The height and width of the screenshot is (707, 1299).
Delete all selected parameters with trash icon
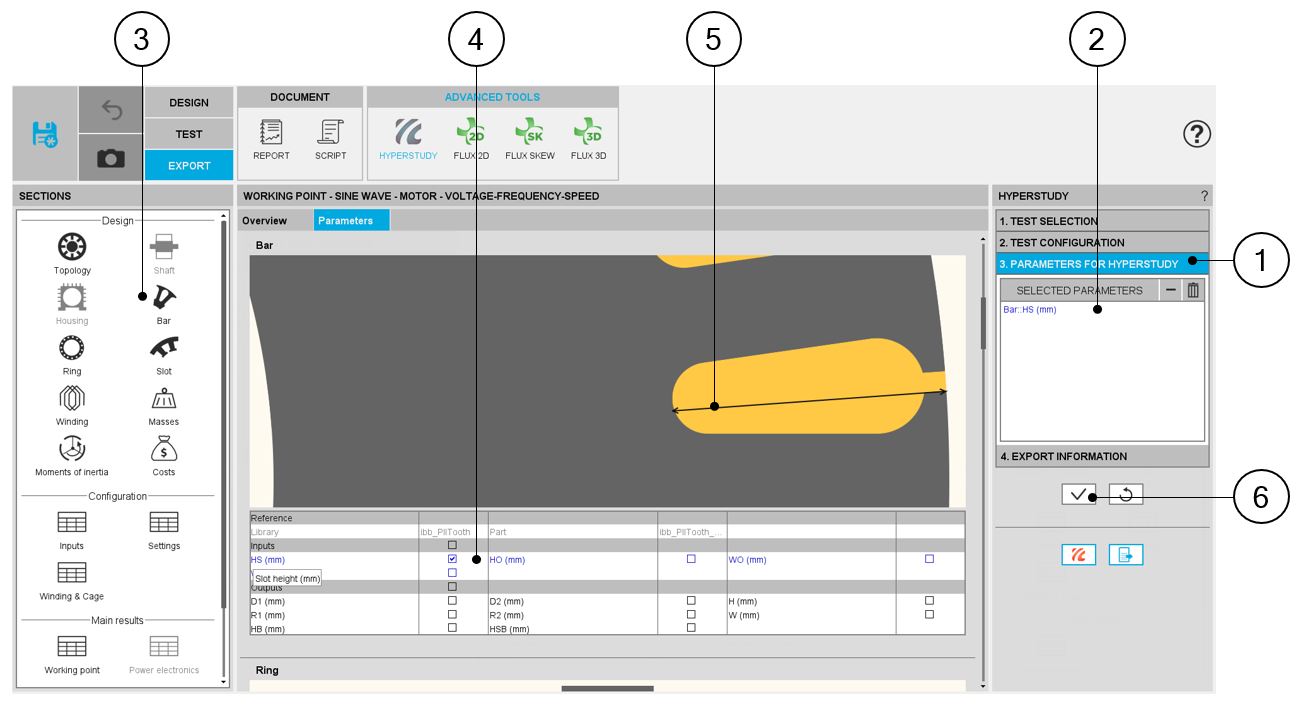pos(1192,290)
